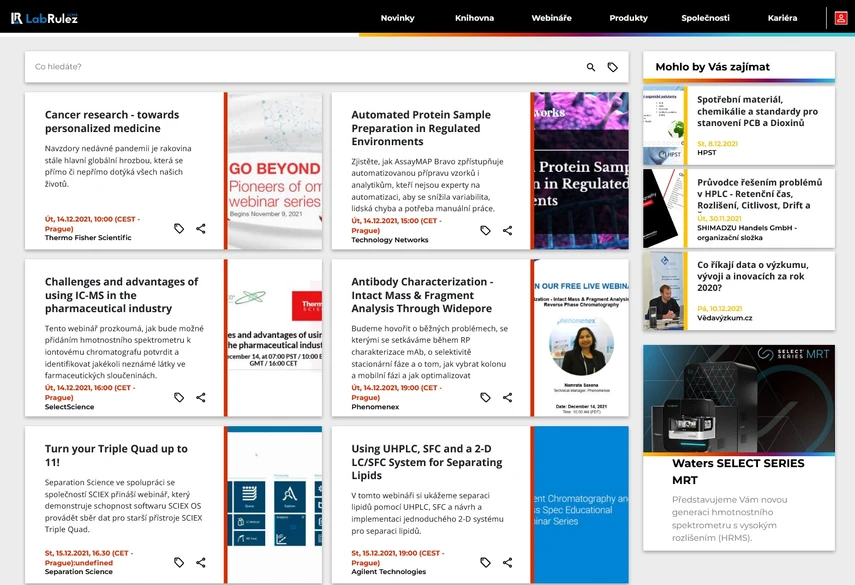The image size is (855, 585).
Task: Click tag icon on UHPLC SFC lipids card
Action: point(485,562)
